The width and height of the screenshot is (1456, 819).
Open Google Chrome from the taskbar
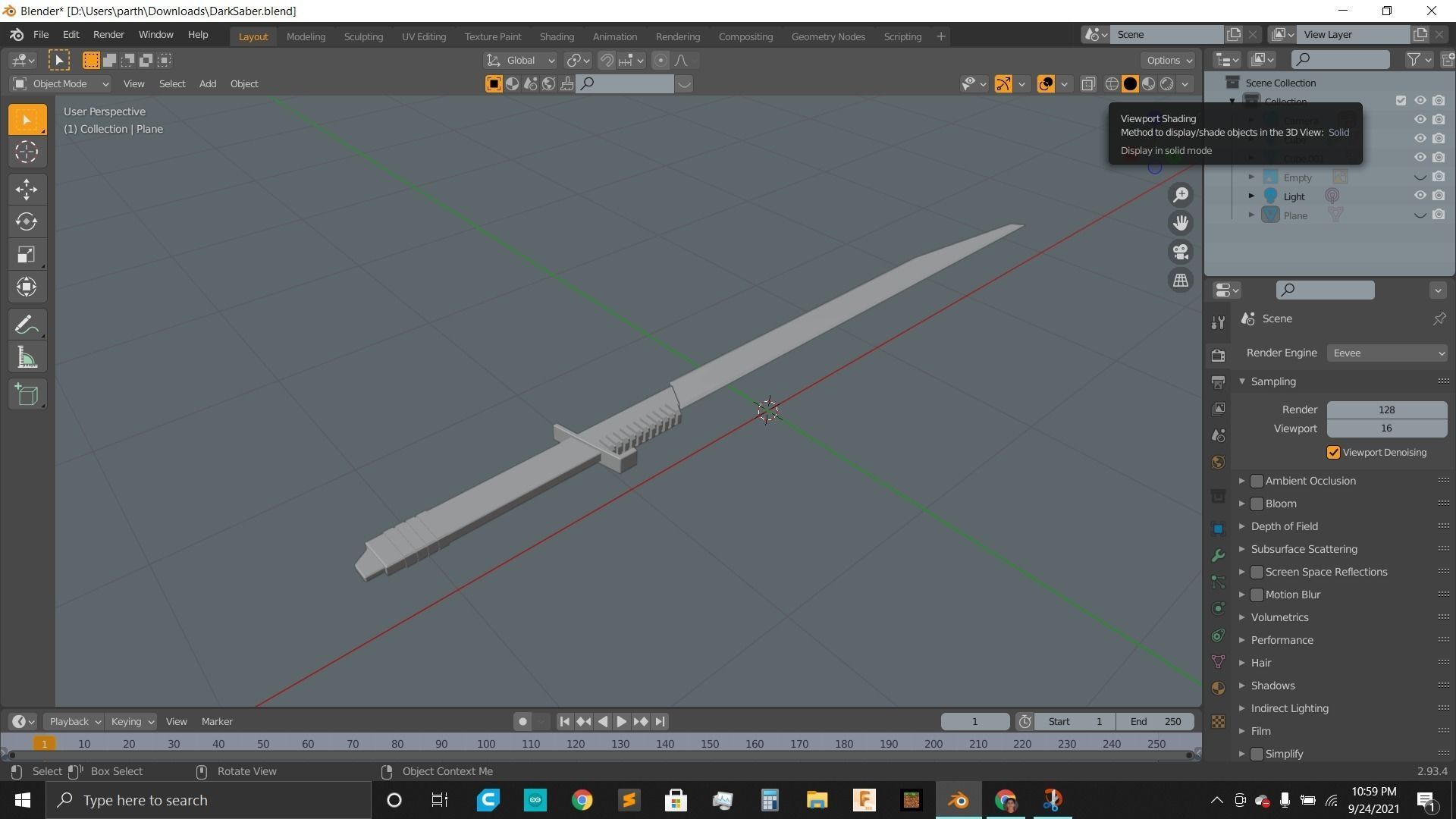pyautogui.click(x=582, y=801)
